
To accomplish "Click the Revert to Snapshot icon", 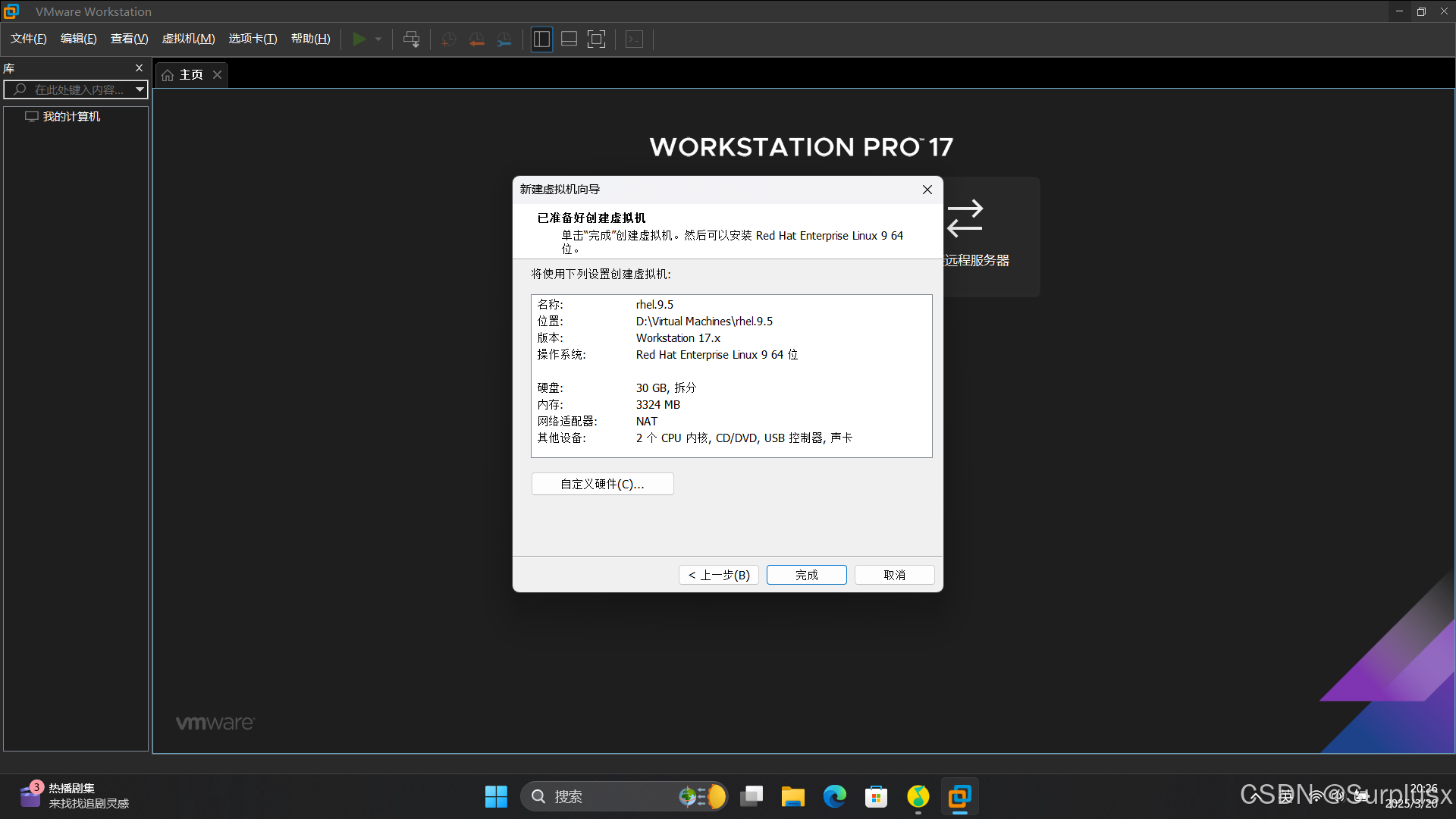I will (476, 39).
